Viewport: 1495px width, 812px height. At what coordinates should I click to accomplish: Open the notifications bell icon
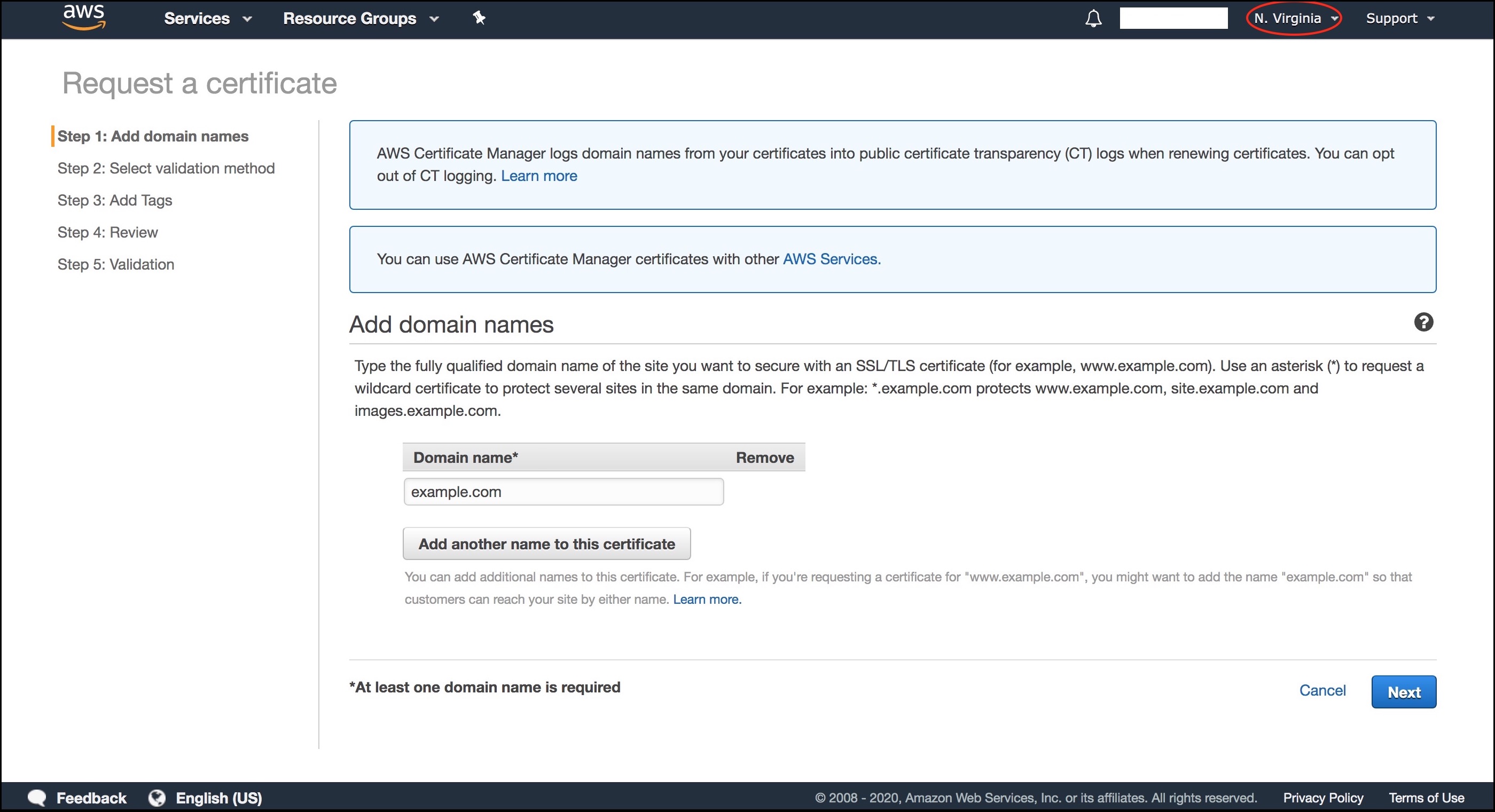pos(1093,19)
